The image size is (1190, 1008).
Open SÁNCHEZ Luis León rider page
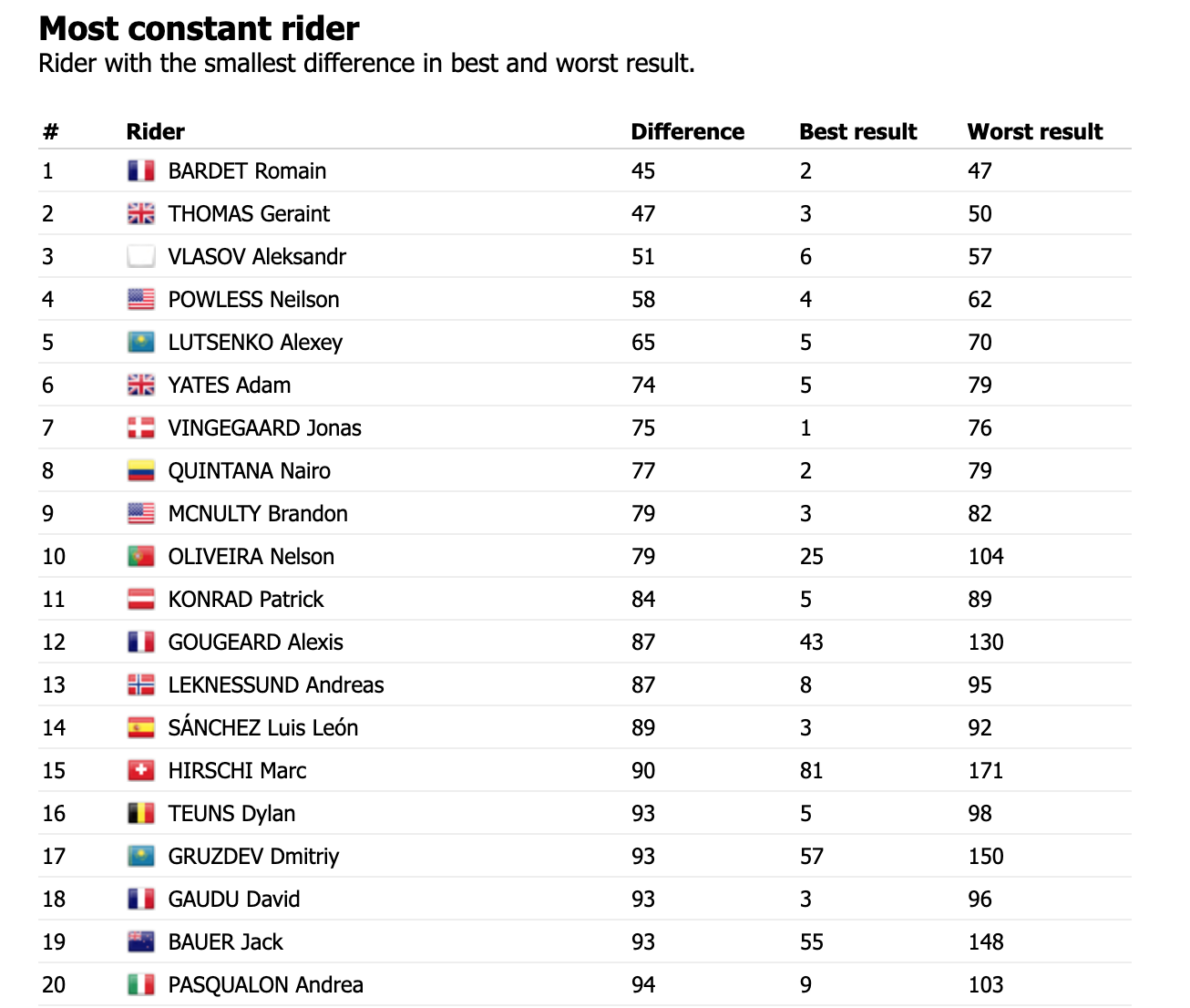pyautogui.click(x=263, y=727)
